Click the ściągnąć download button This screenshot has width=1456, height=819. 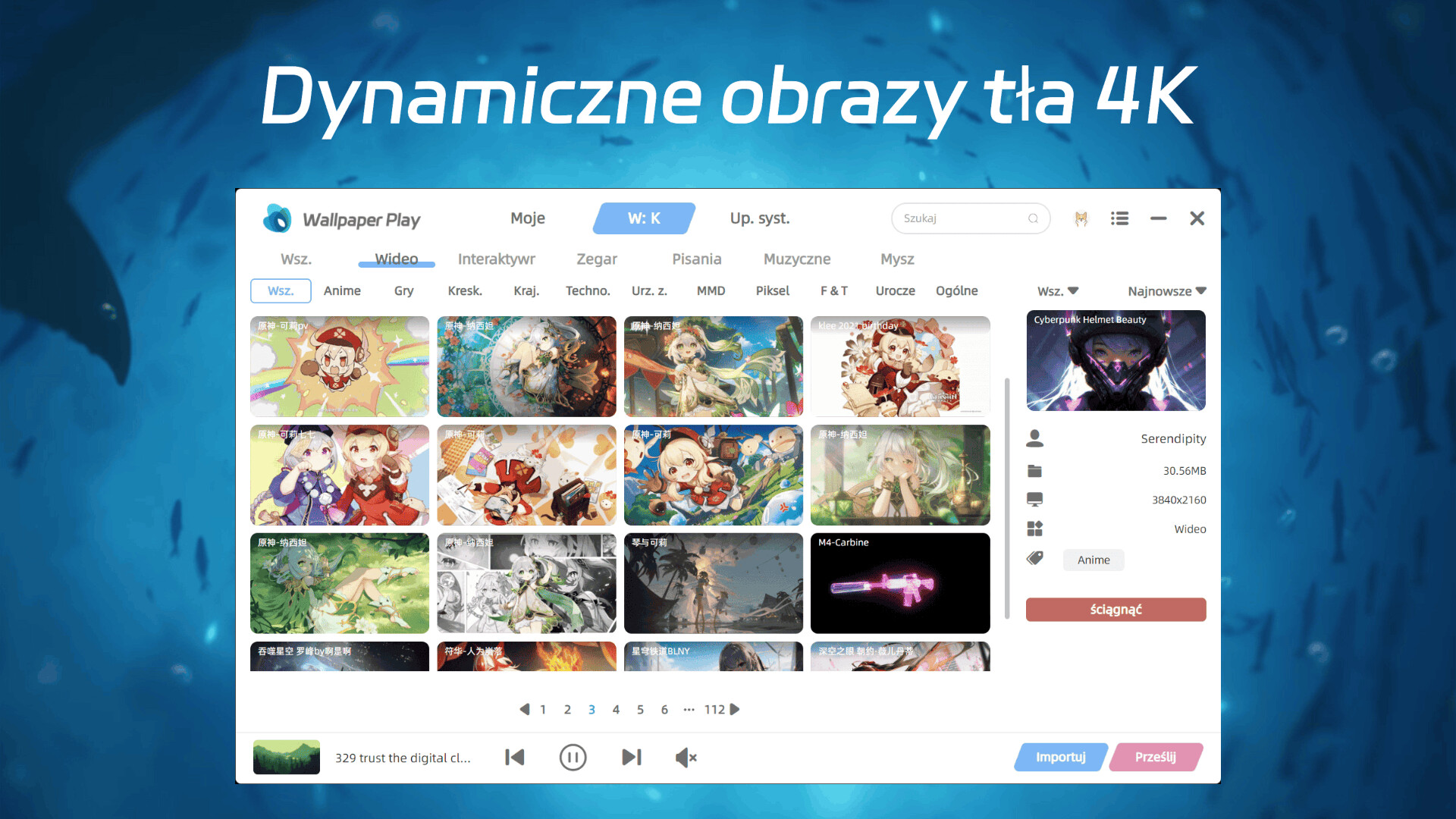click(x=1116, y=609)
